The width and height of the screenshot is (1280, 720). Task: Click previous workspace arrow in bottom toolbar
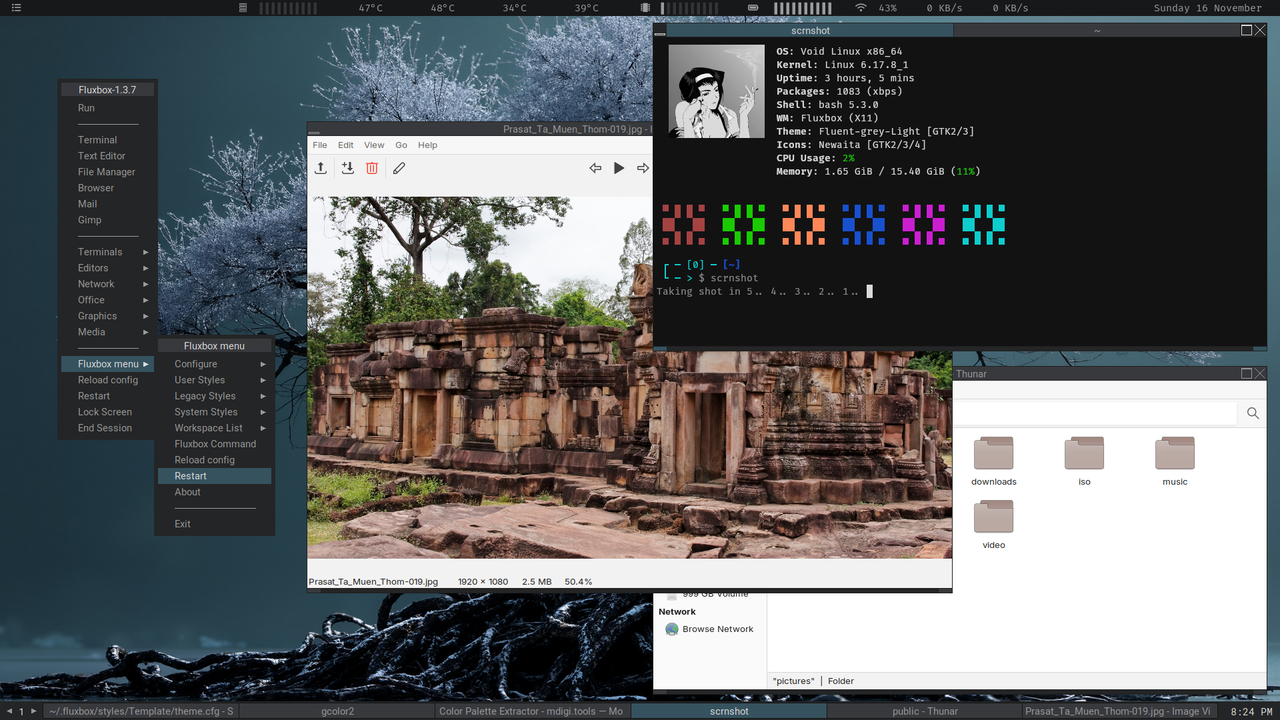click(10, 711)
